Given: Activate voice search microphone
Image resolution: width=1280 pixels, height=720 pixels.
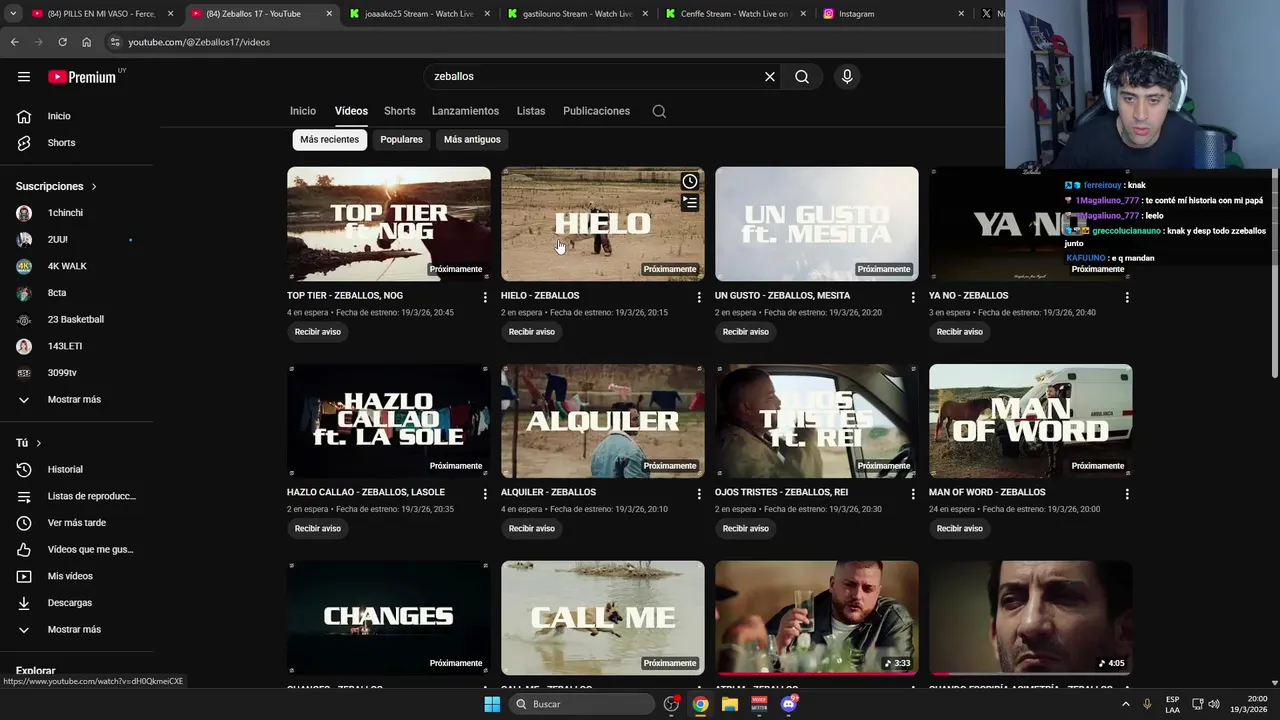Looking at the screenshot, I should pyautogui.click(x=847, y=77).
